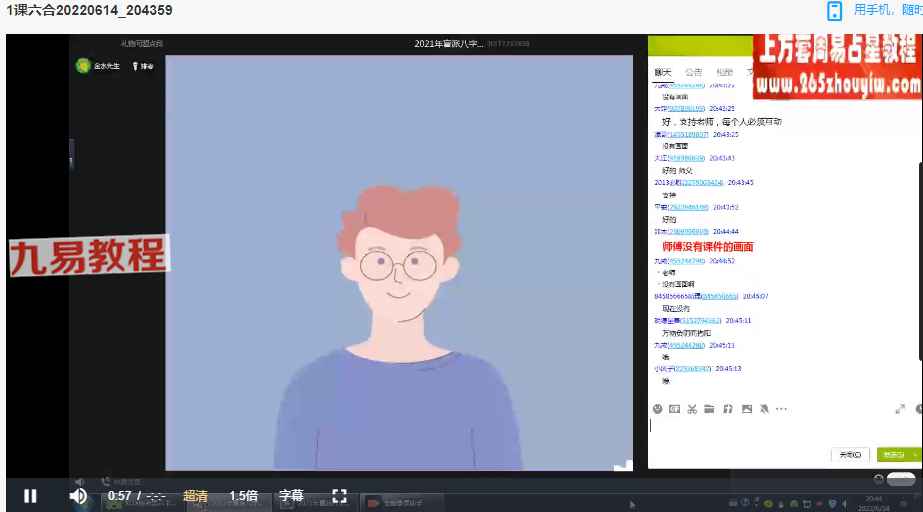This screenshot has height=512, width=923.
Task: Click the 金水先生 user avatar
Action: pyautogui.click(x=82, y=66)
